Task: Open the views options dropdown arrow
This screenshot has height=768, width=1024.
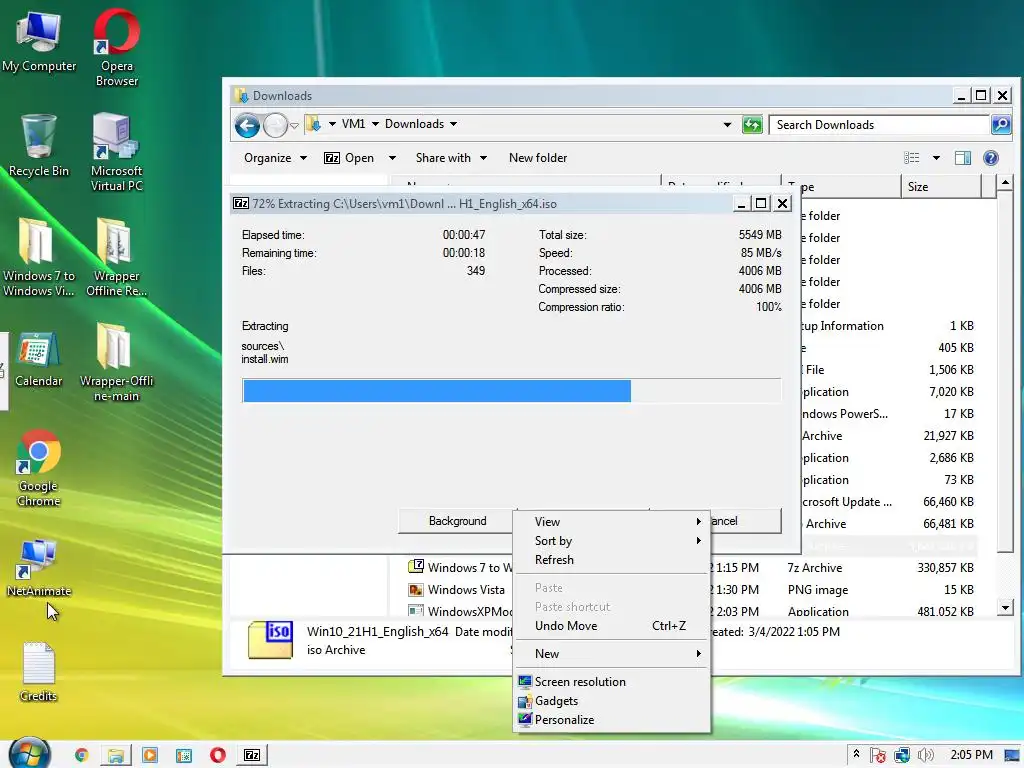Action: tap(936, 158)
